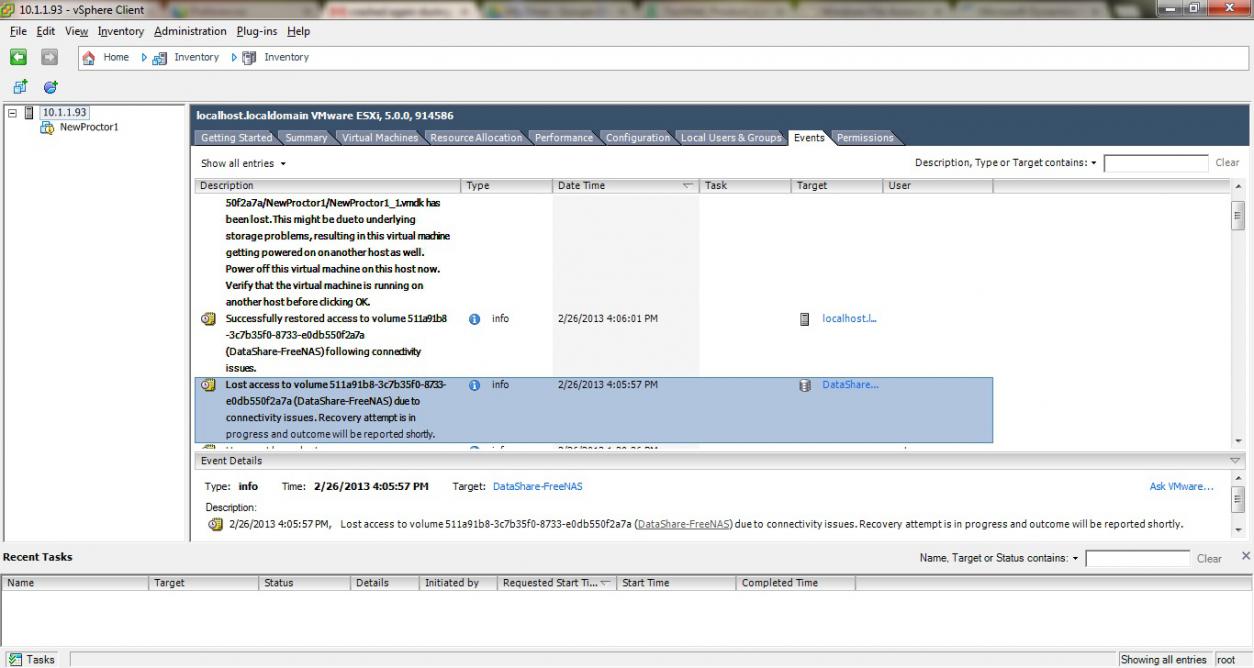Open the DataShare-FreeNAS target link
This screenshot has height=668, width=1254.
[x=537, y=487]
